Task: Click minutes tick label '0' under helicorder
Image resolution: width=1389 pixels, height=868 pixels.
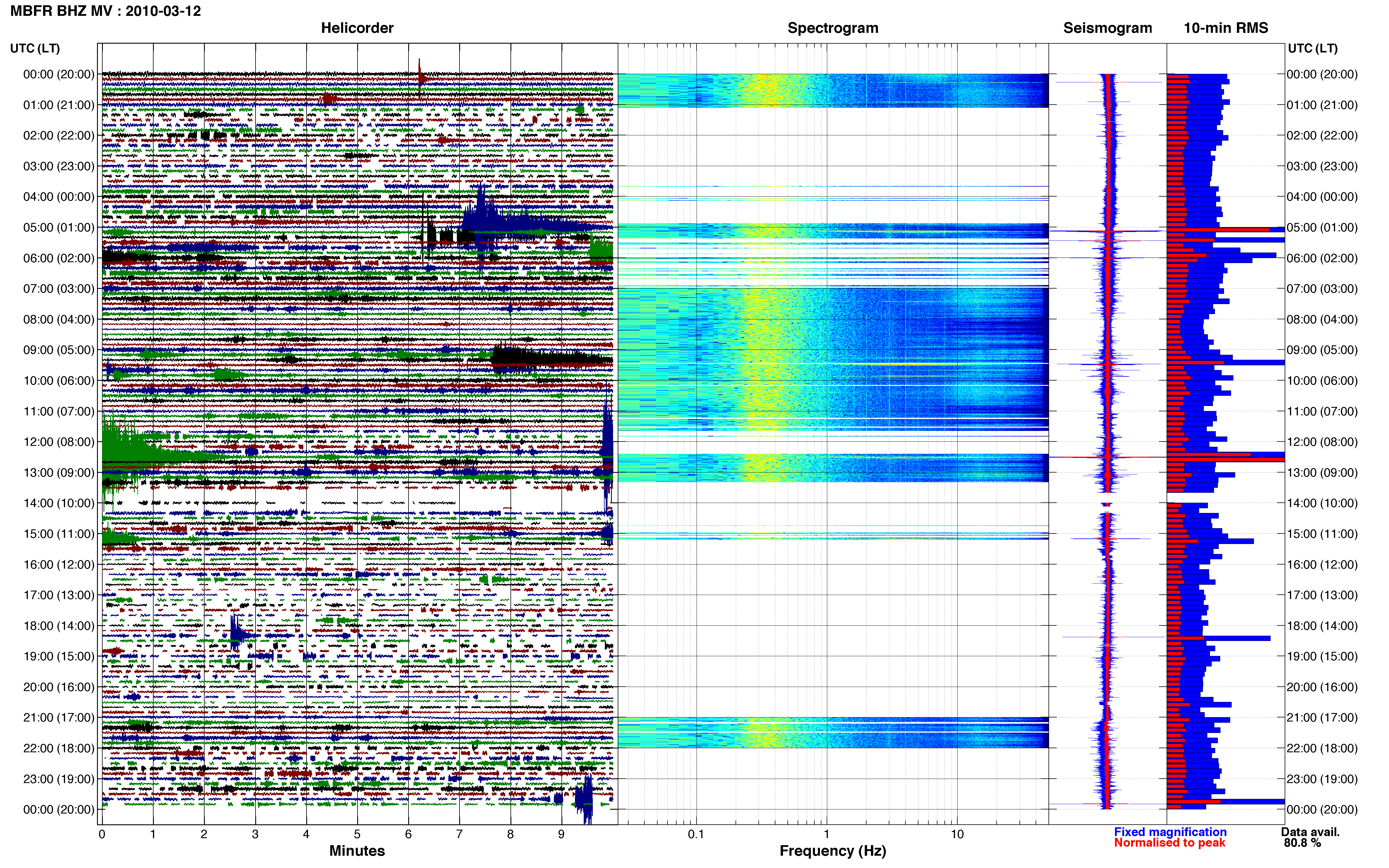Action: (x=102, y=834)
